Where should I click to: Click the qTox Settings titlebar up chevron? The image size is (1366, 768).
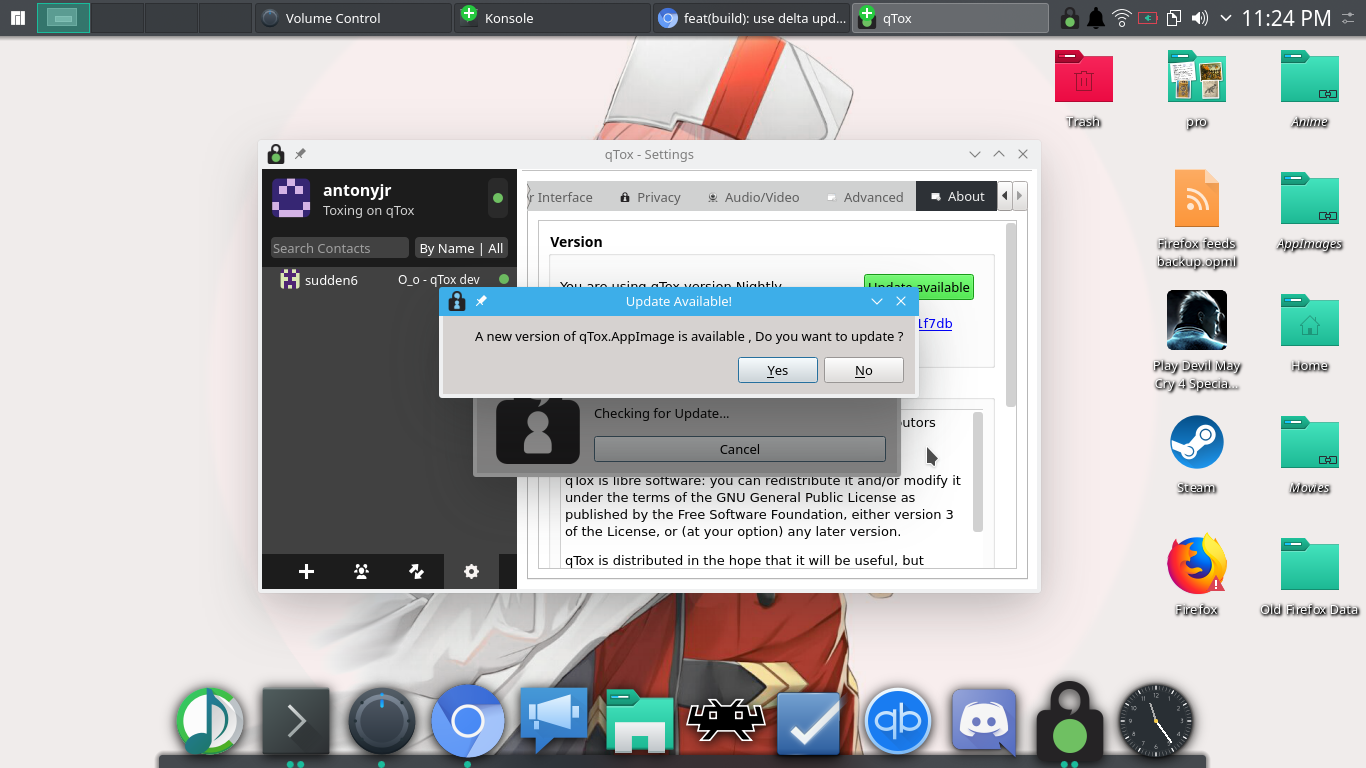tap(999, 154)
